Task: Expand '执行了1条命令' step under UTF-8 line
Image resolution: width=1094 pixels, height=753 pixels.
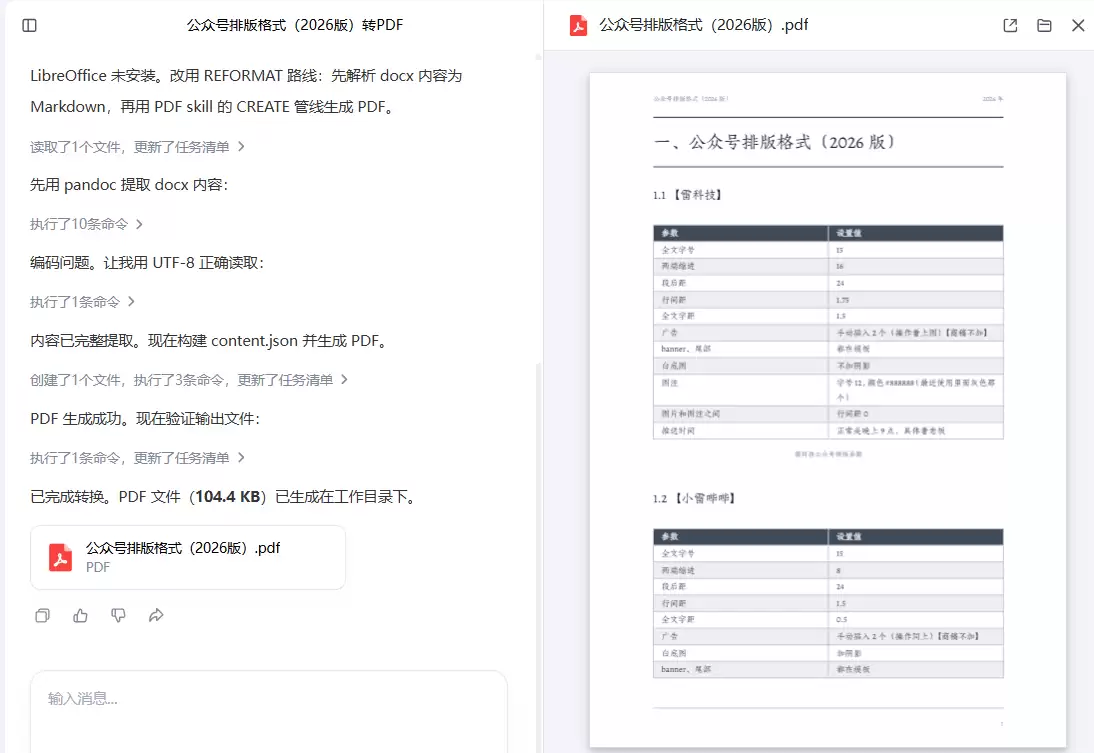Action: 82,301
